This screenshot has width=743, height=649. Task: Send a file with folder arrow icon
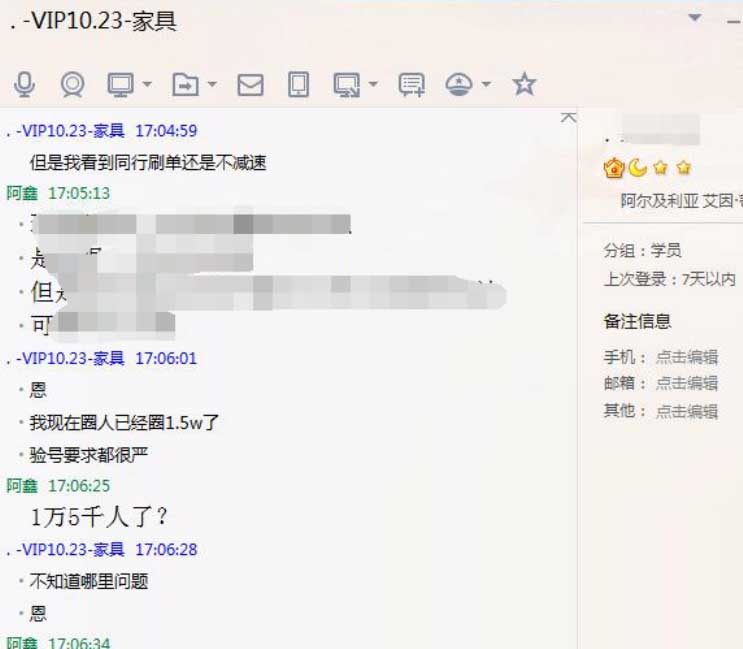185,85
